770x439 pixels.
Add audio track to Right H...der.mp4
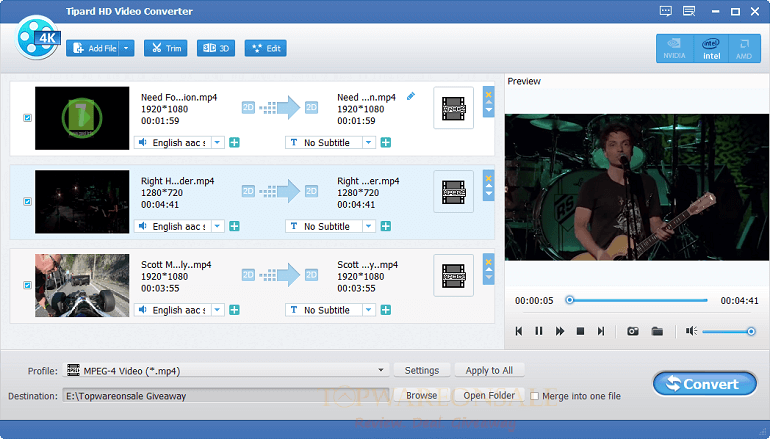(235, 226)
